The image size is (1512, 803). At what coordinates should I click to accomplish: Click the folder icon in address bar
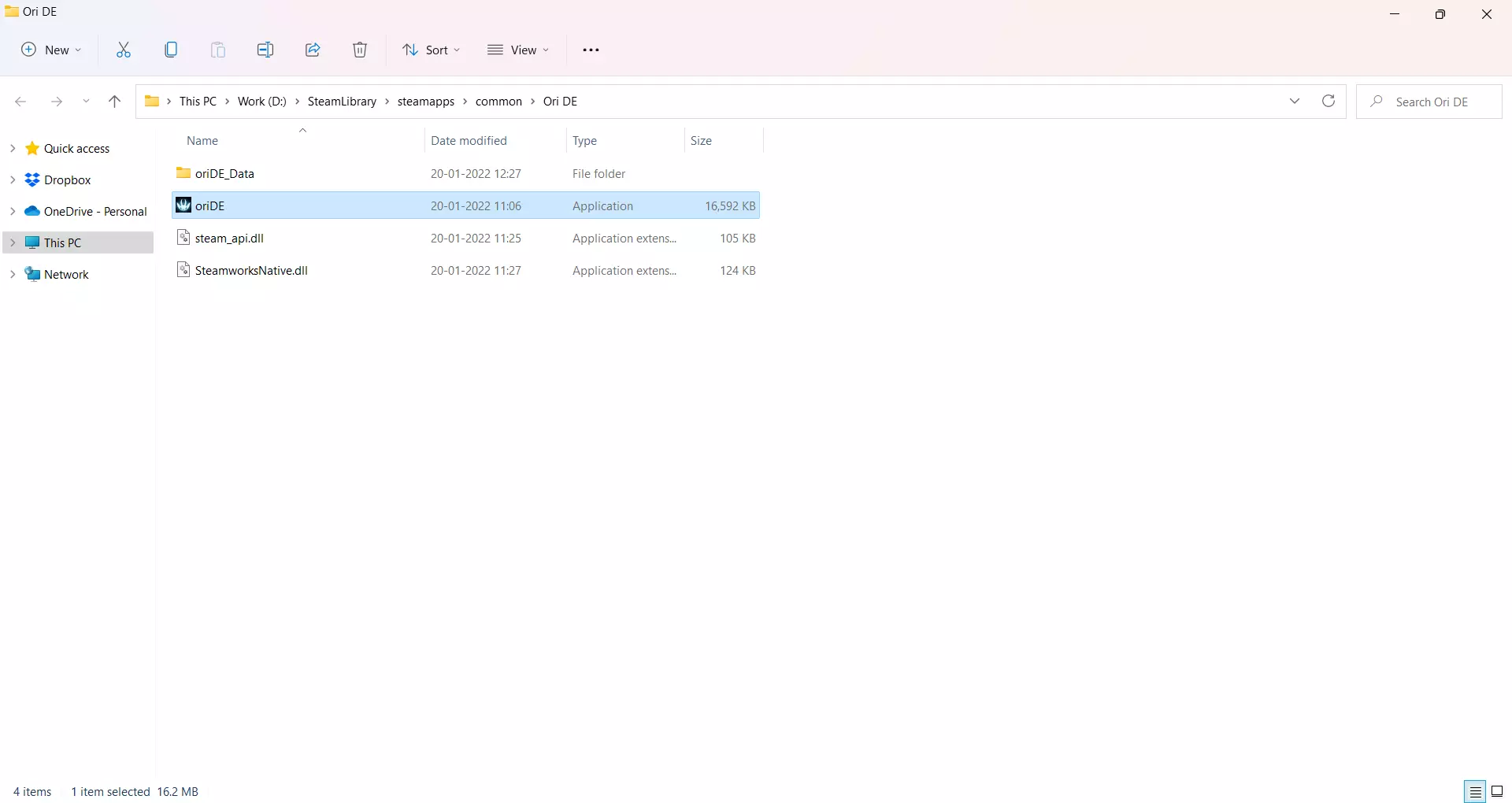(x=152, y=102)
